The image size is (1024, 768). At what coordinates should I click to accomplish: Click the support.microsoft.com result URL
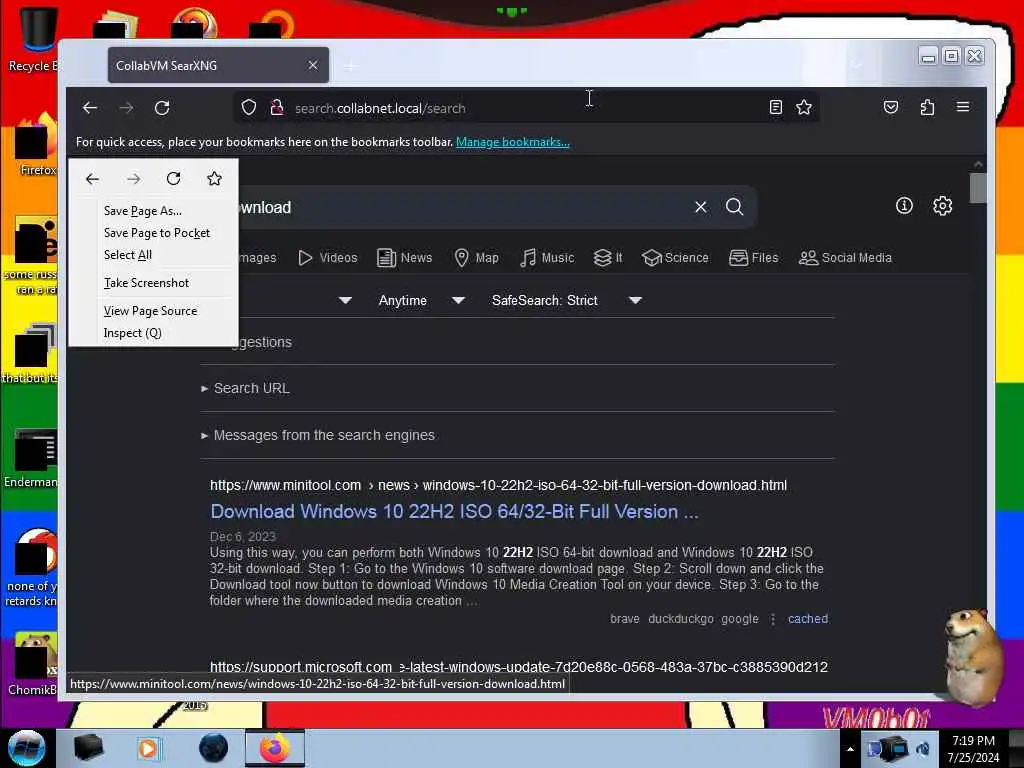click(519, 667)
